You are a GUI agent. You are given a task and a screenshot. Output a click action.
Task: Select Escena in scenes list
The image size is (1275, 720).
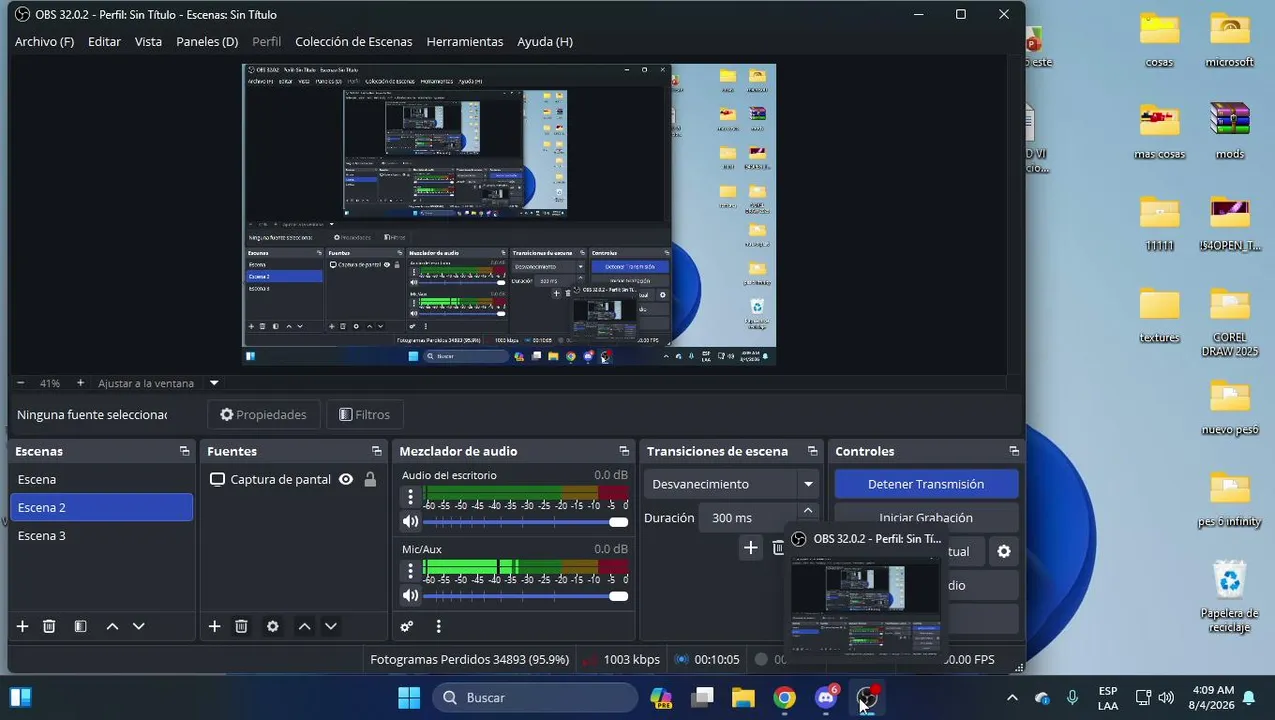click(x=101, y=479)
